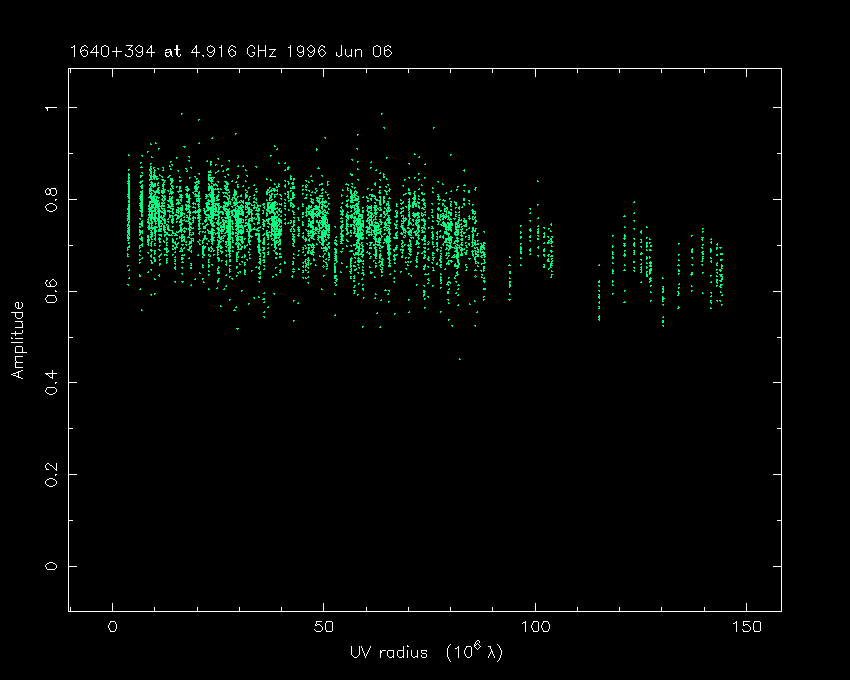
Task: Click the x-axis tick label 50
Action: [x=323, y=628]
